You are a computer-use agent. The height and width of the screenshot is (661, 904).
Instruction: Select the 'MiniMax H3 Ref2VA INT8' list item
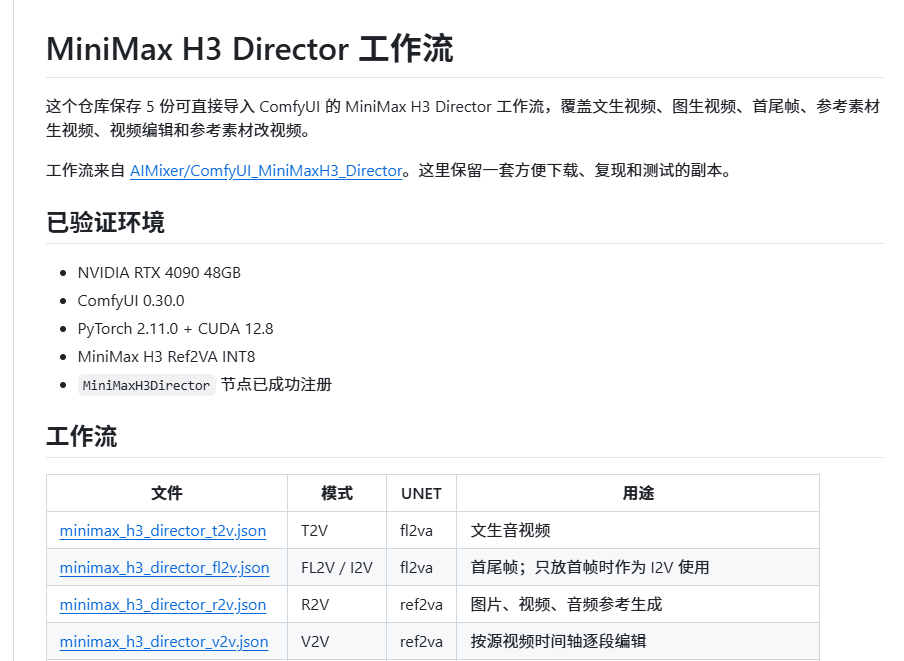[166, 357]
